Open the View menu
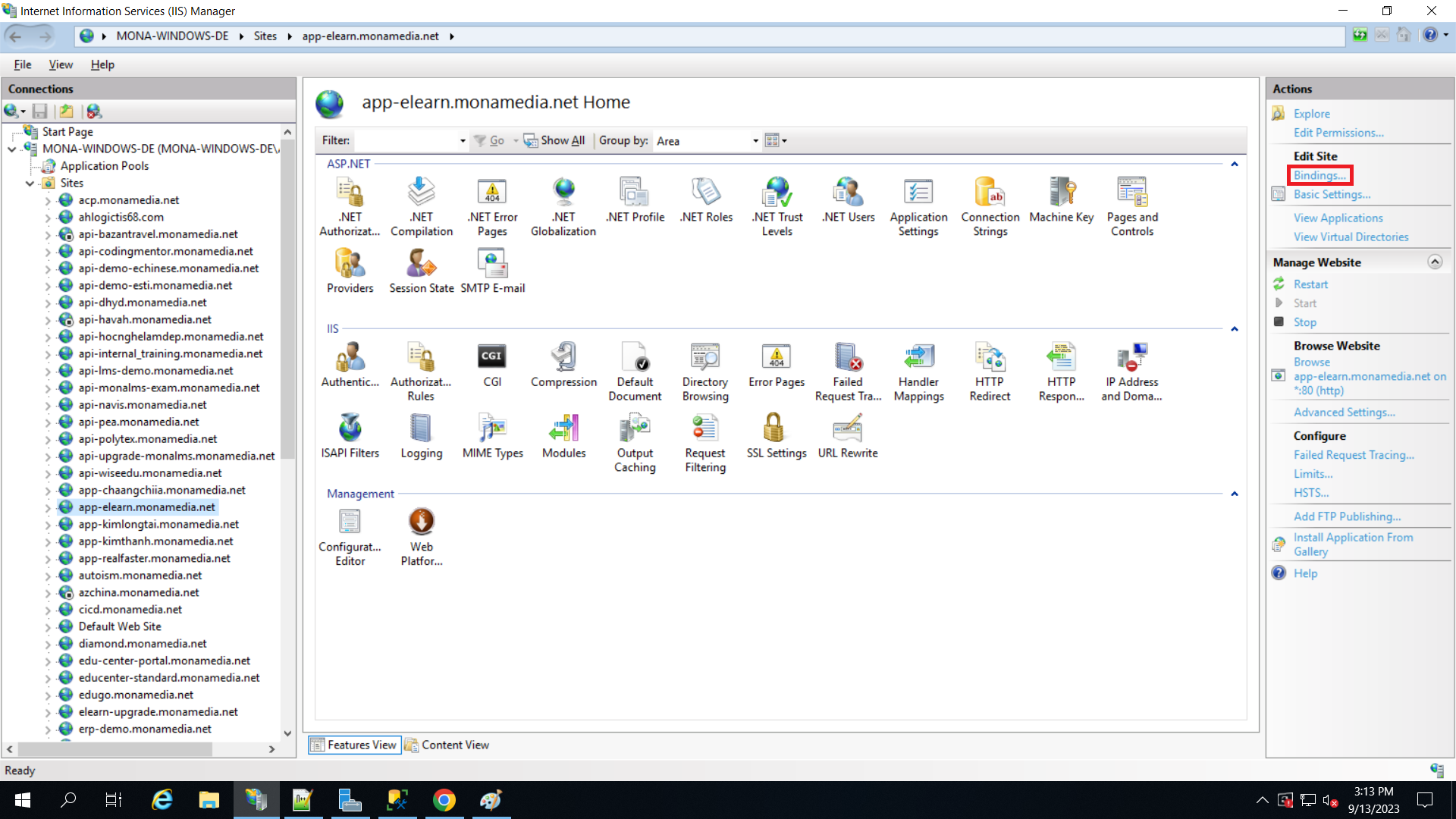 [x=61, y=65]
